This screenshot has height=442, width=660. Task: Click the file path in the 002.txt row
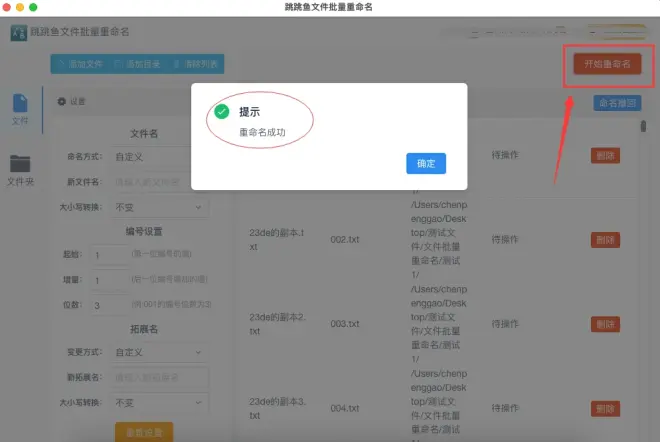[439, 240]
